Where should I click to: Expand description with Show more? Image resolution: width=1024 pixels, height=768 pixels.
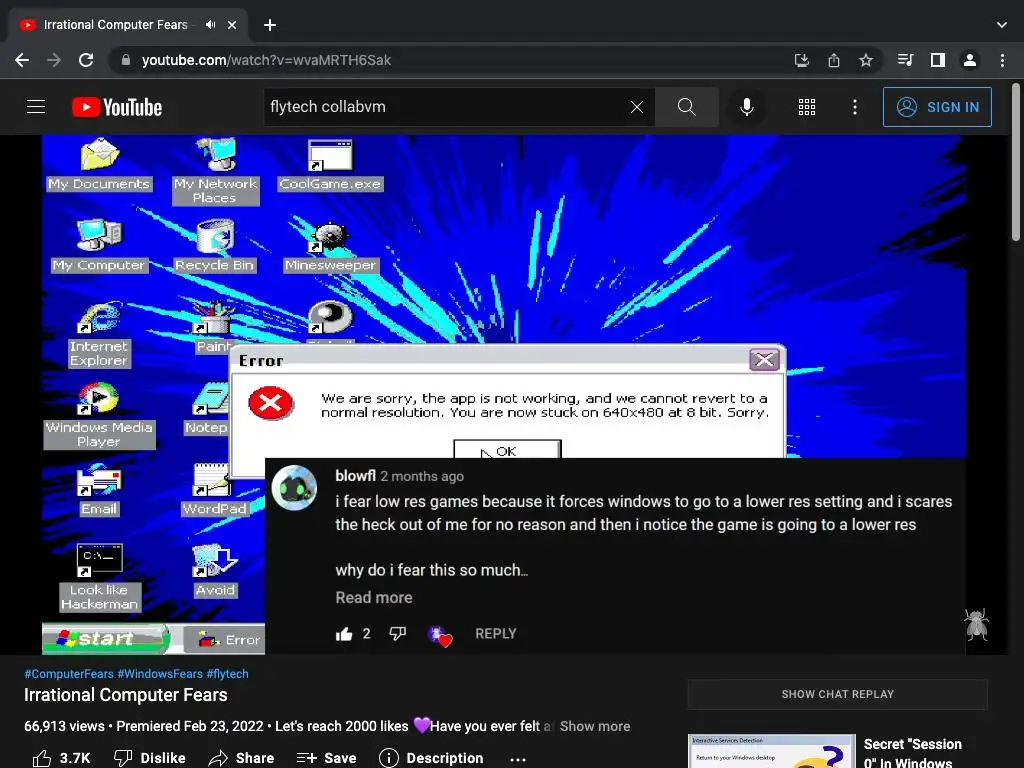[595, 726]
